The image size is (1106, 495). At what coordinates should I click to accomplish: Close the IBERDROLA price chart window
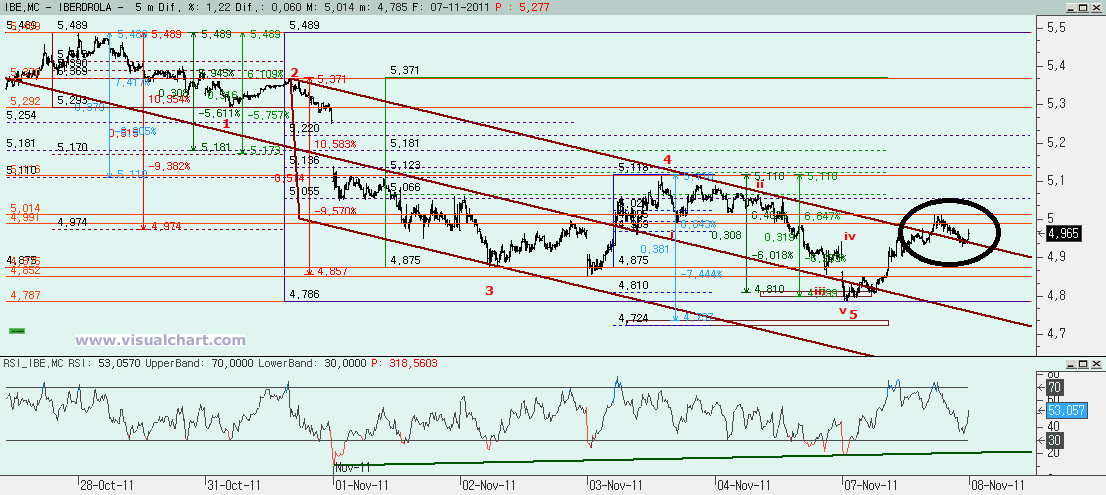pos(1097,7)
